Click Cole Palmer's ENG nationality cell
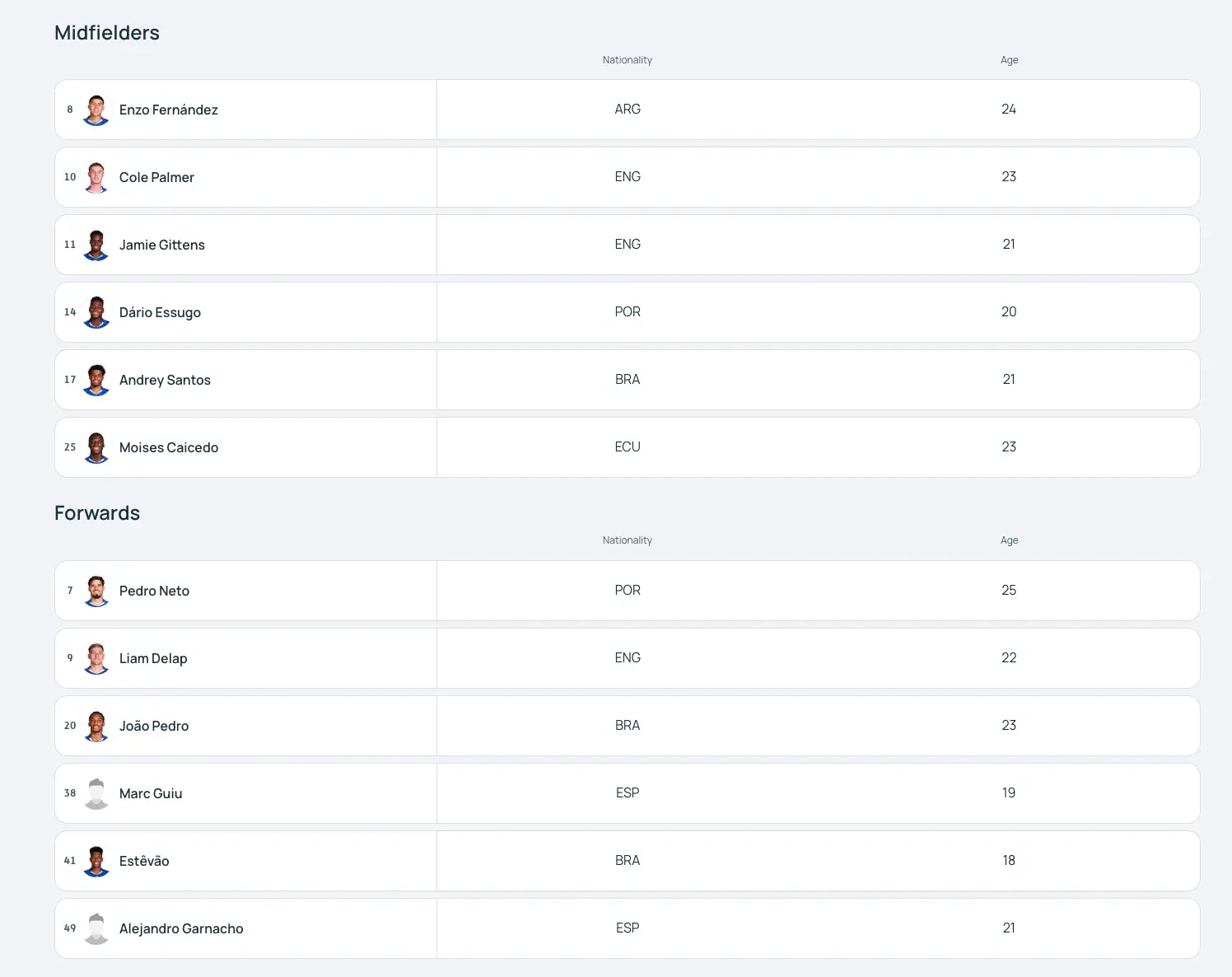 [x=628, y=177]
